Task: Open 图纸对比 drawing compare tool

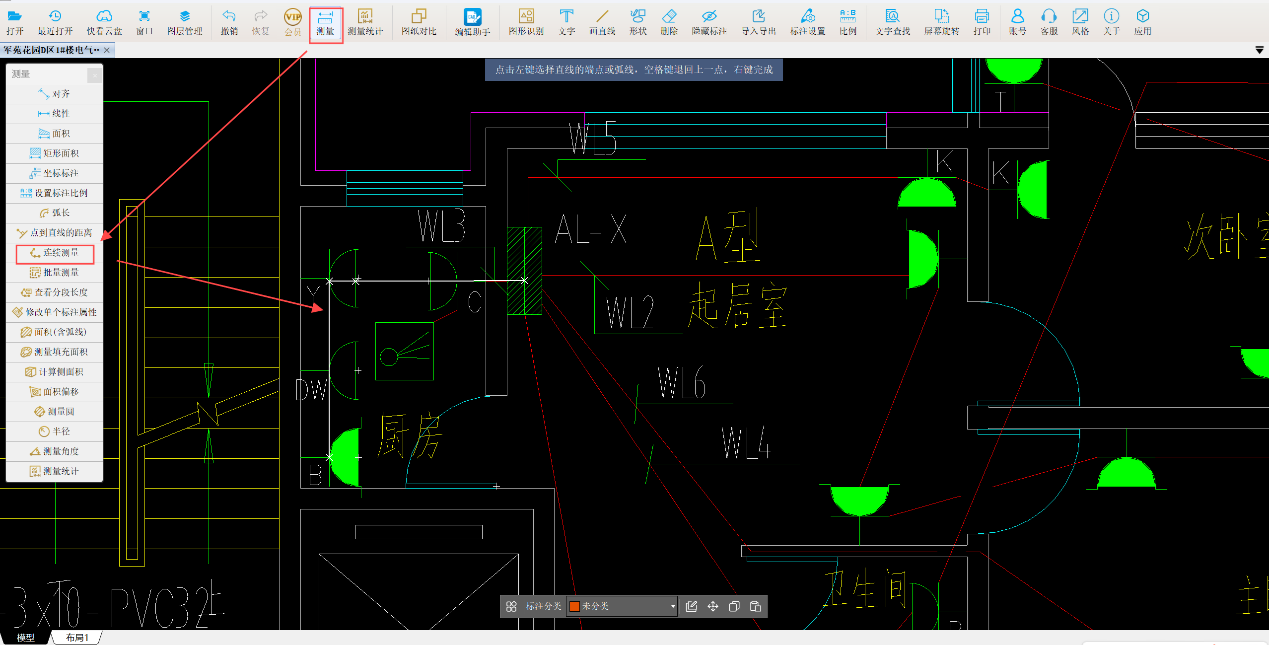Action: coord(418,21)
